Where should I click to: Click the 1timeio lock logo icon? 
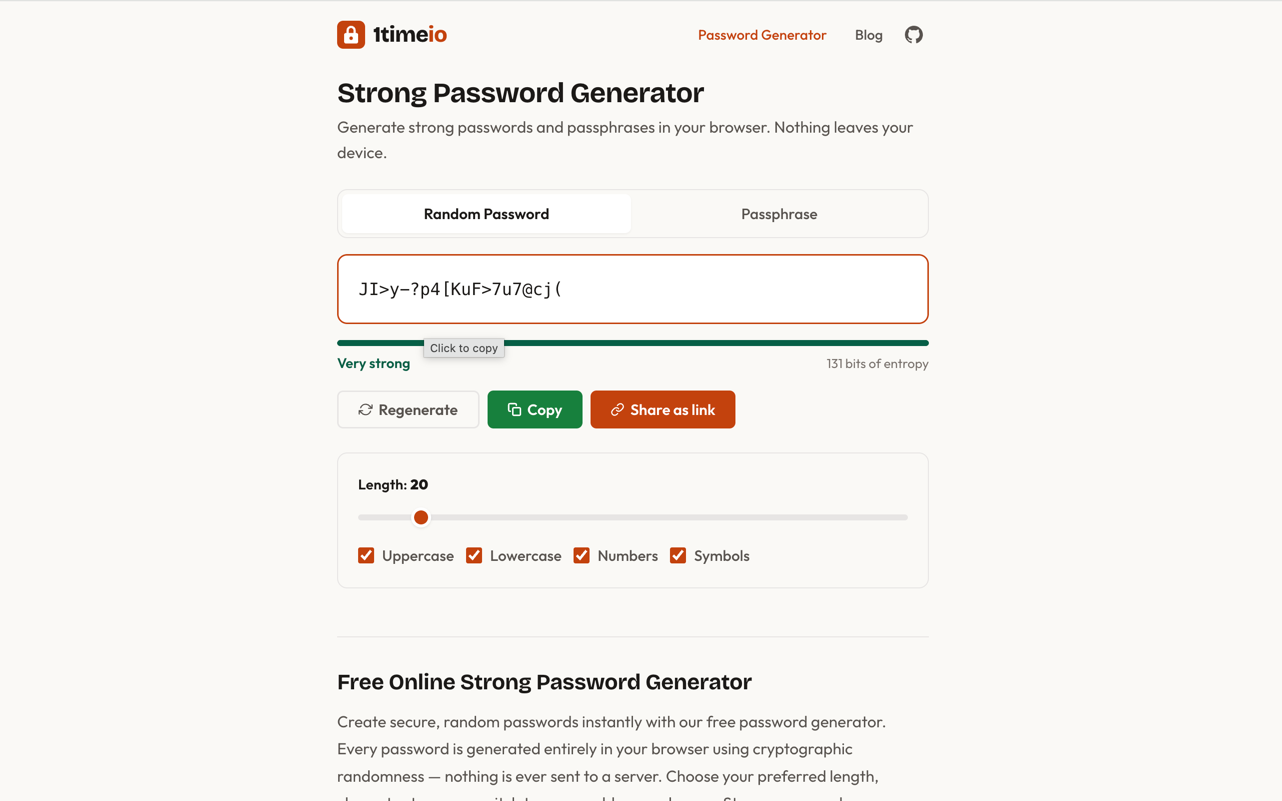coord(351,35)
